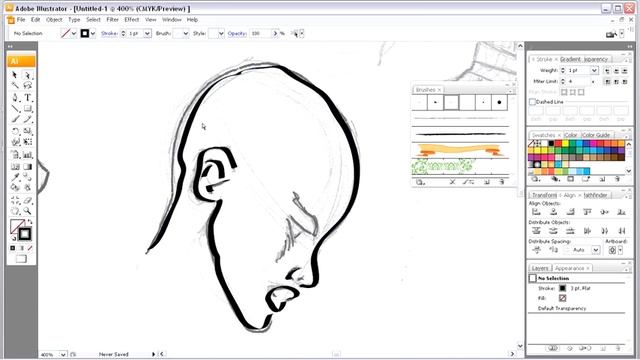Click Swap Fill and Stroke arrow

[29, 222]
